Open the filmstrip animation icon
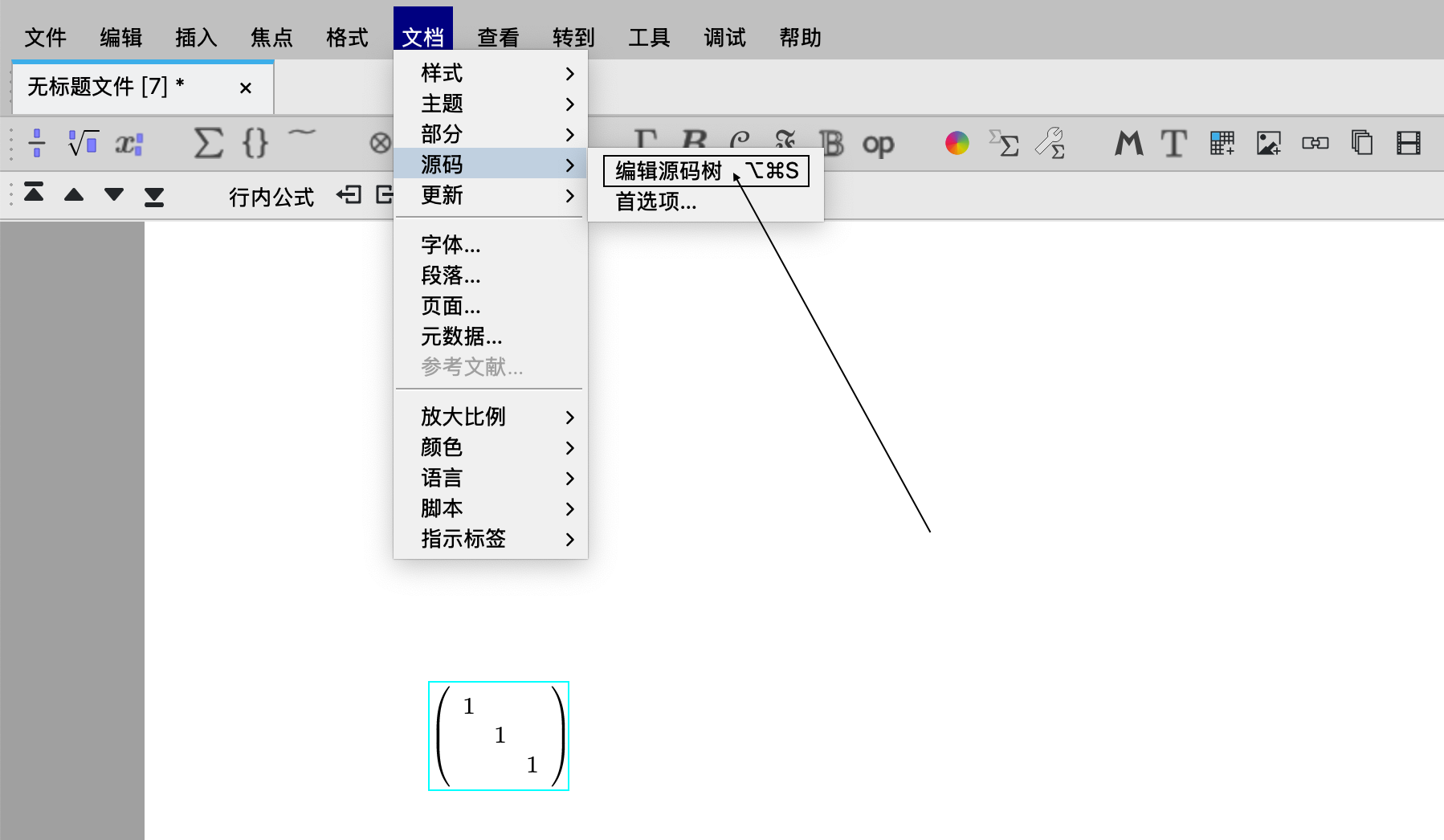Image resolution: width=1444 pixels, height=840 pixels. pos(1408,144)
